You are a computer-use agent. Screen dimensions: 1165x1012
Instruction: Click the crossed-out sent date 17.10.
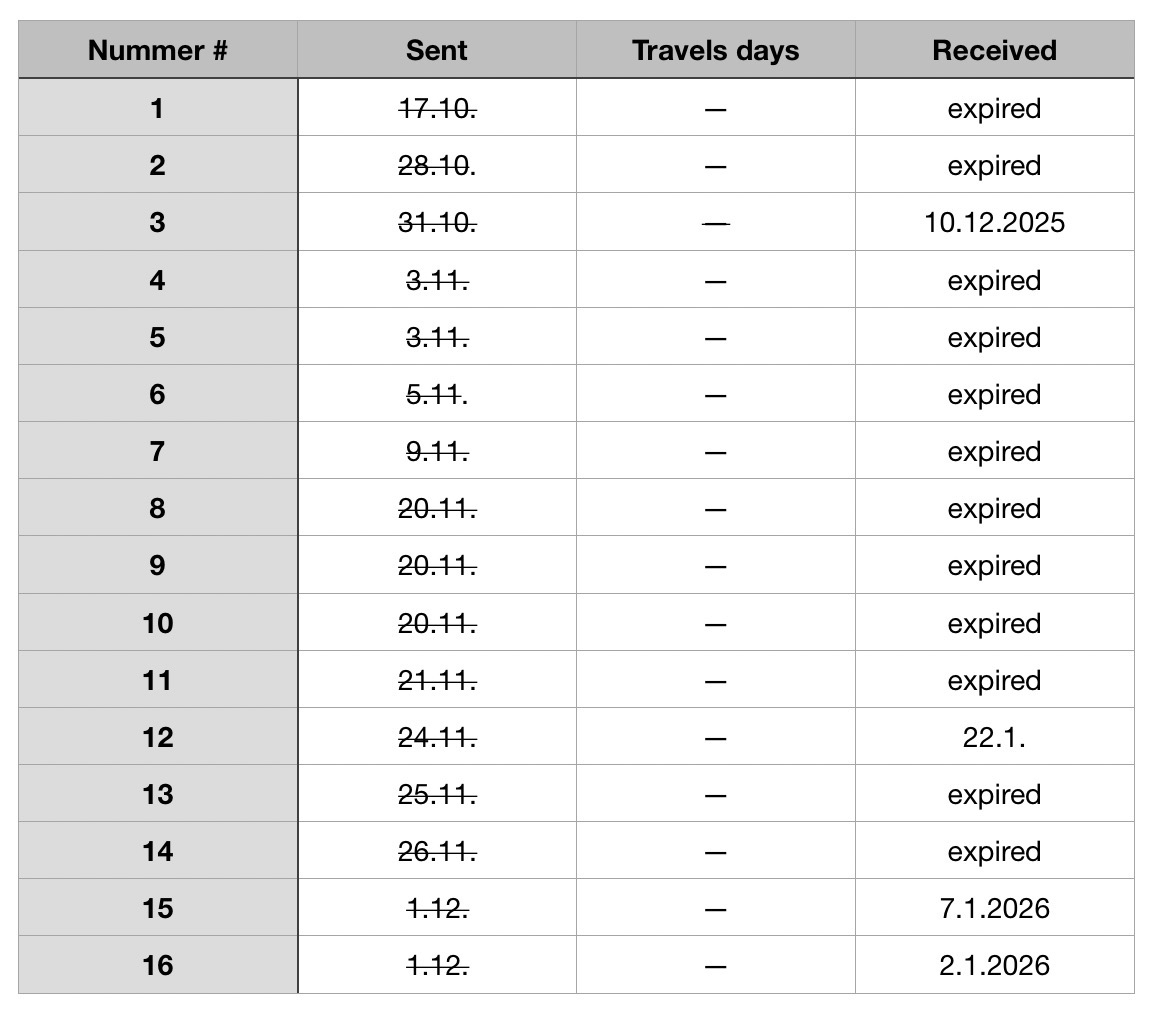click(x=437, y=108)
